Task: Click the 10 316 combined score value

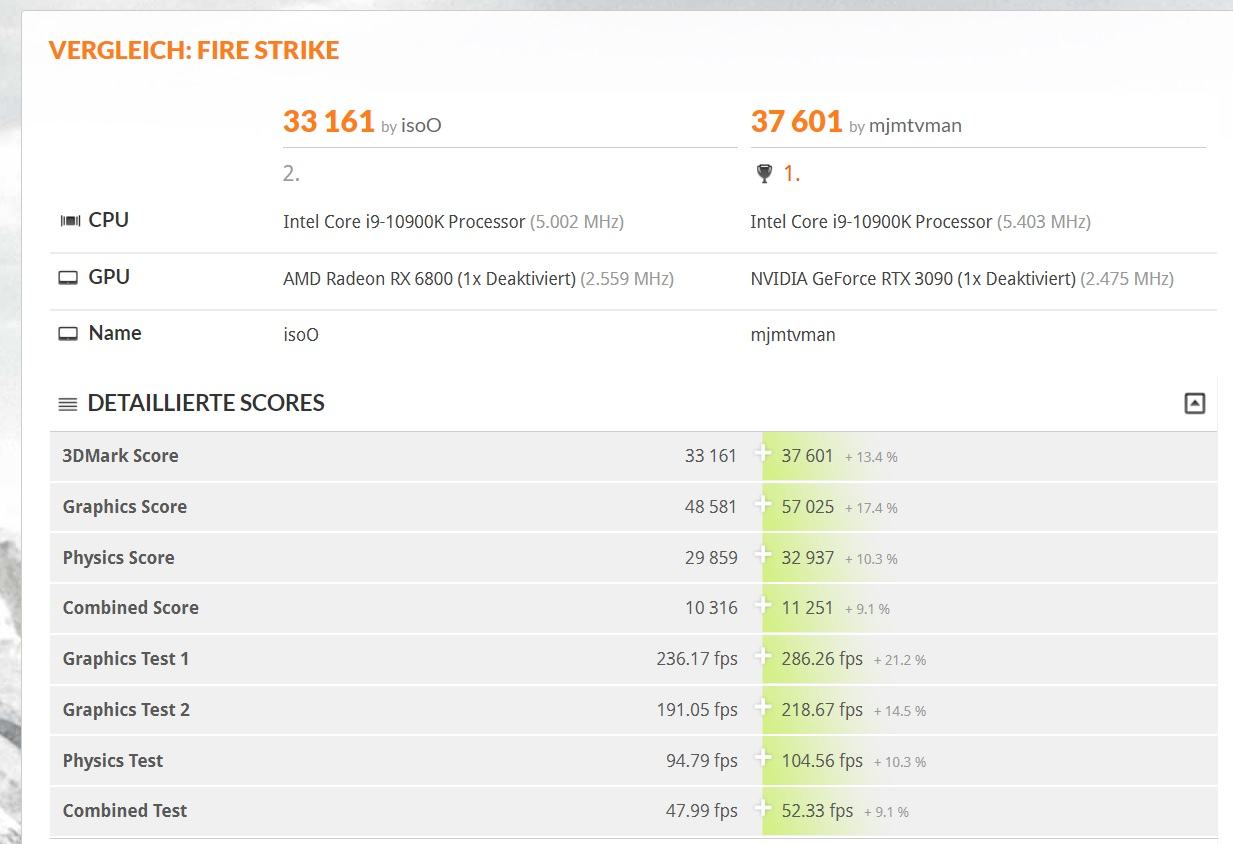Action: pos(711,608)
